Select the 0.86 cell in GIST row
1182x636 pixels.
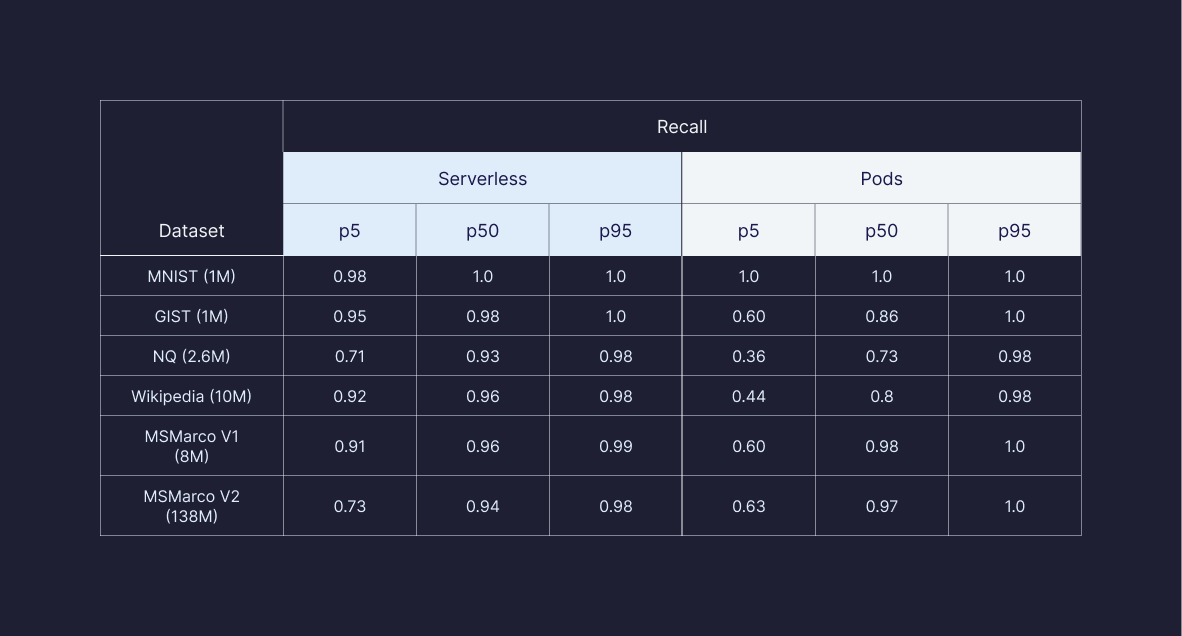(881, 316)
